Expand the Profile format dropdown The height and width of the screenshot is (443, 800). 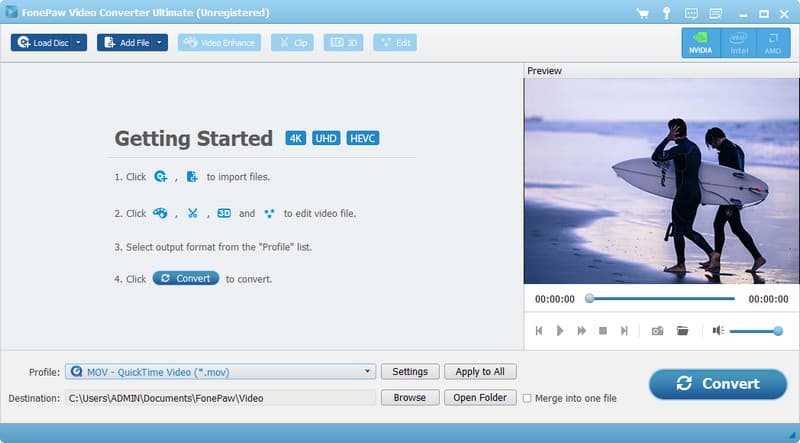tap(368, 372)
